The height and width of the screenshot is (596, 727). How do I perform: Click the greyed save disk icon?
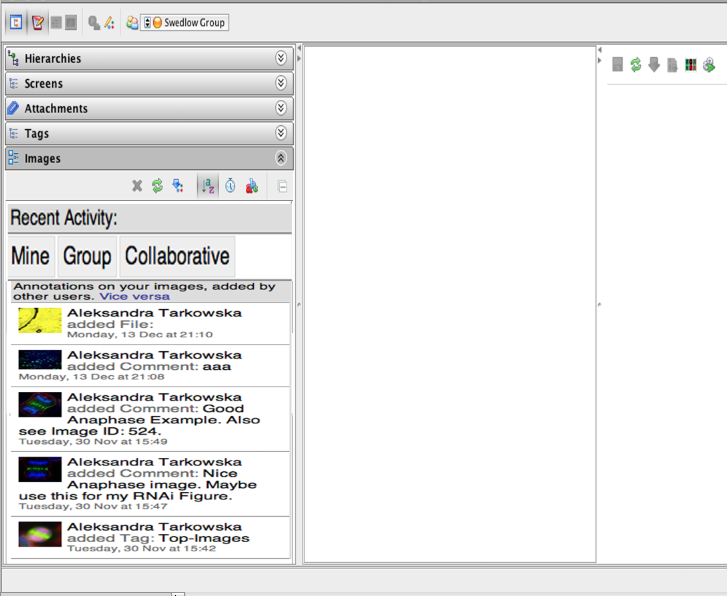click(x=617, y=64)
